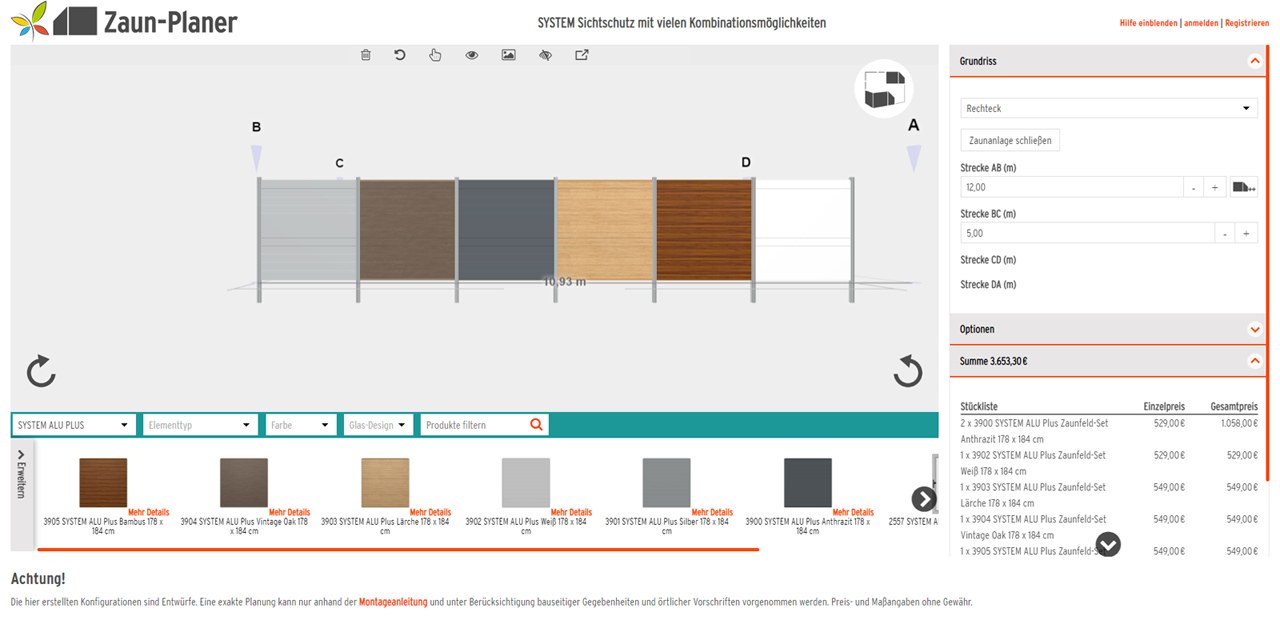Expand the Optionen panel
Screen dimensions: 1280x620
1254,329
